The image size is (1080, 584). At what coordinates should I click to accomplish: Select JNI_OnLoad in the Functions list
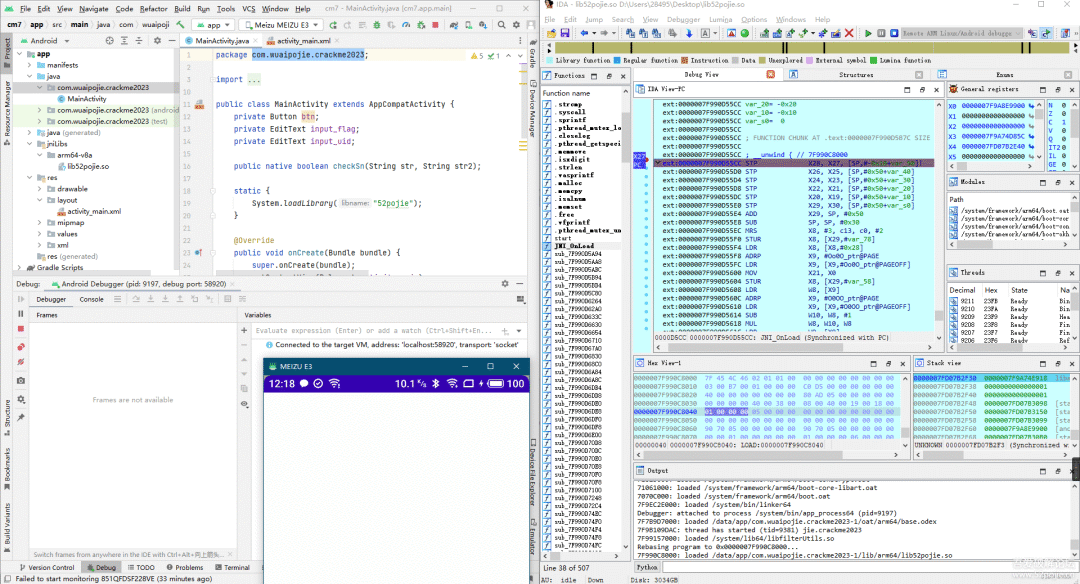point(572,245)
